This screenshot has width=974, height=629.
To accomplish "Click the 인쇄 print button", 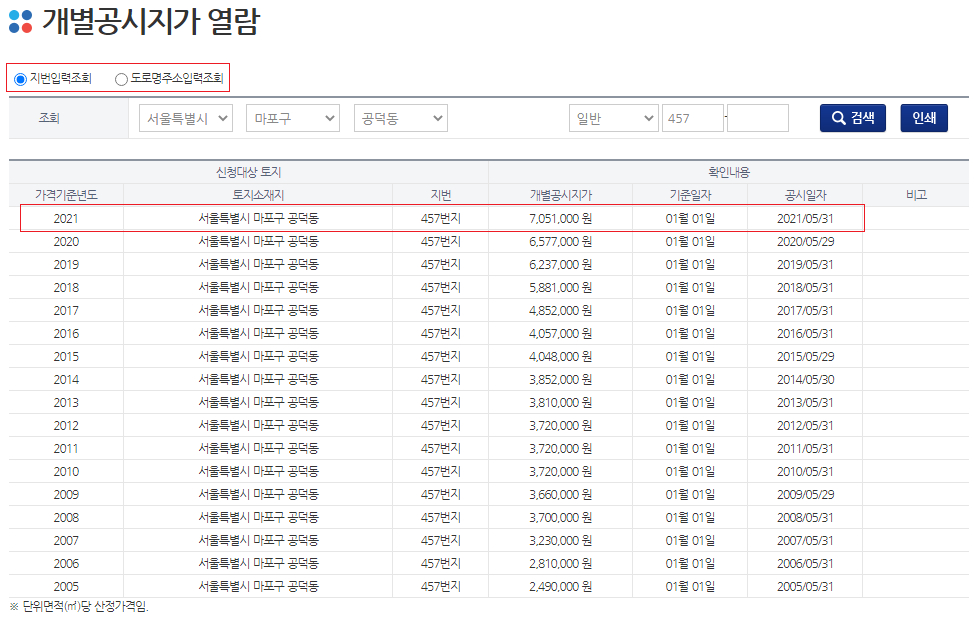I will 924,118.
